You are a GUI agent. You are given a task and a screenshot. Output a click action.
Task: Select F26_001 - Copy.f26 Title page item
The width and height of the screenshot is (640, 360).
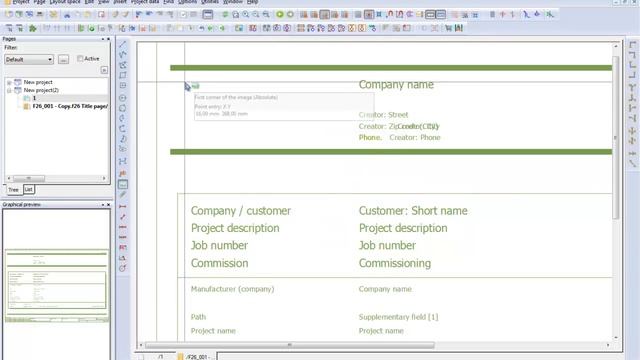70,106
